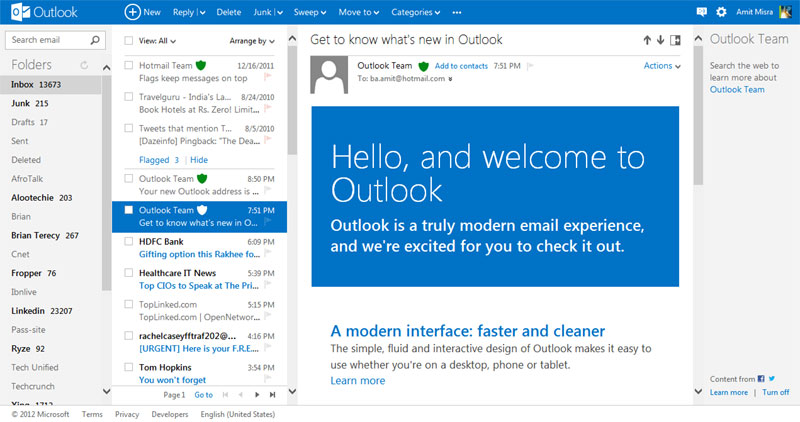This screenshot has width=800, height=422.
Task: Click the folder pane scrollbar
Action: (106, 183)
